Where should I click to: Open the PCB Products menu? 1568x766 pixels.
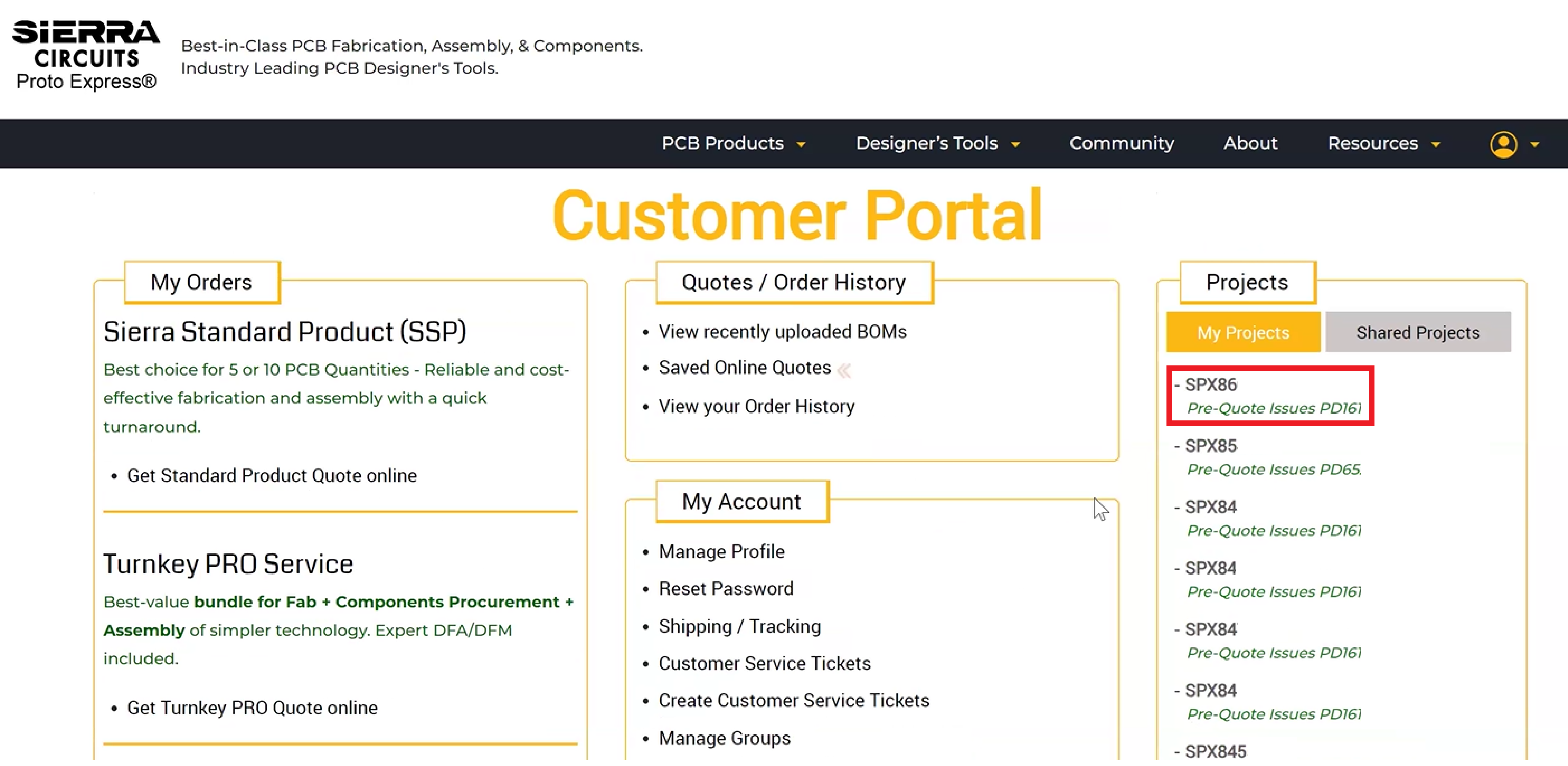[723, 143]
